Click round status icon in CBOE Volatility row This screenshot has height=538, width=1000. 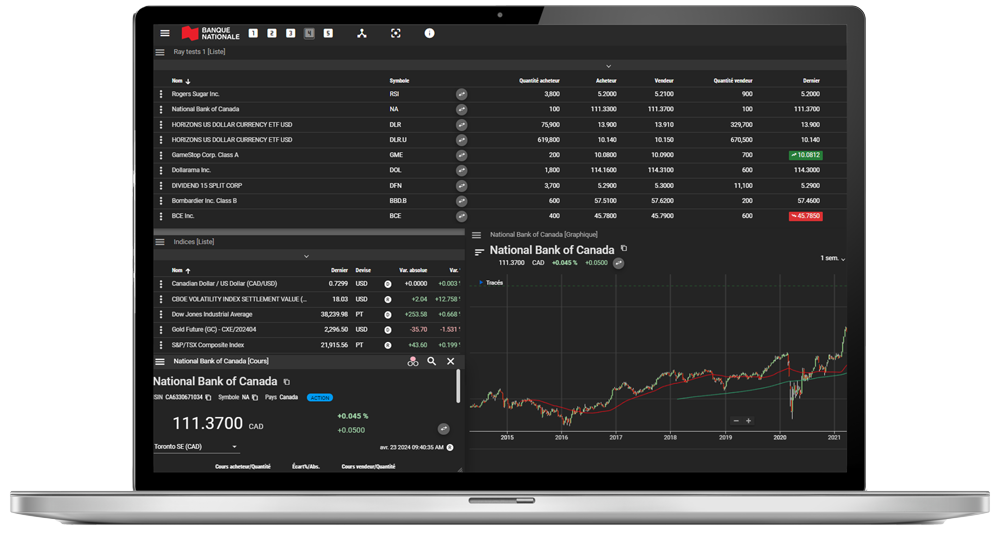388,300
